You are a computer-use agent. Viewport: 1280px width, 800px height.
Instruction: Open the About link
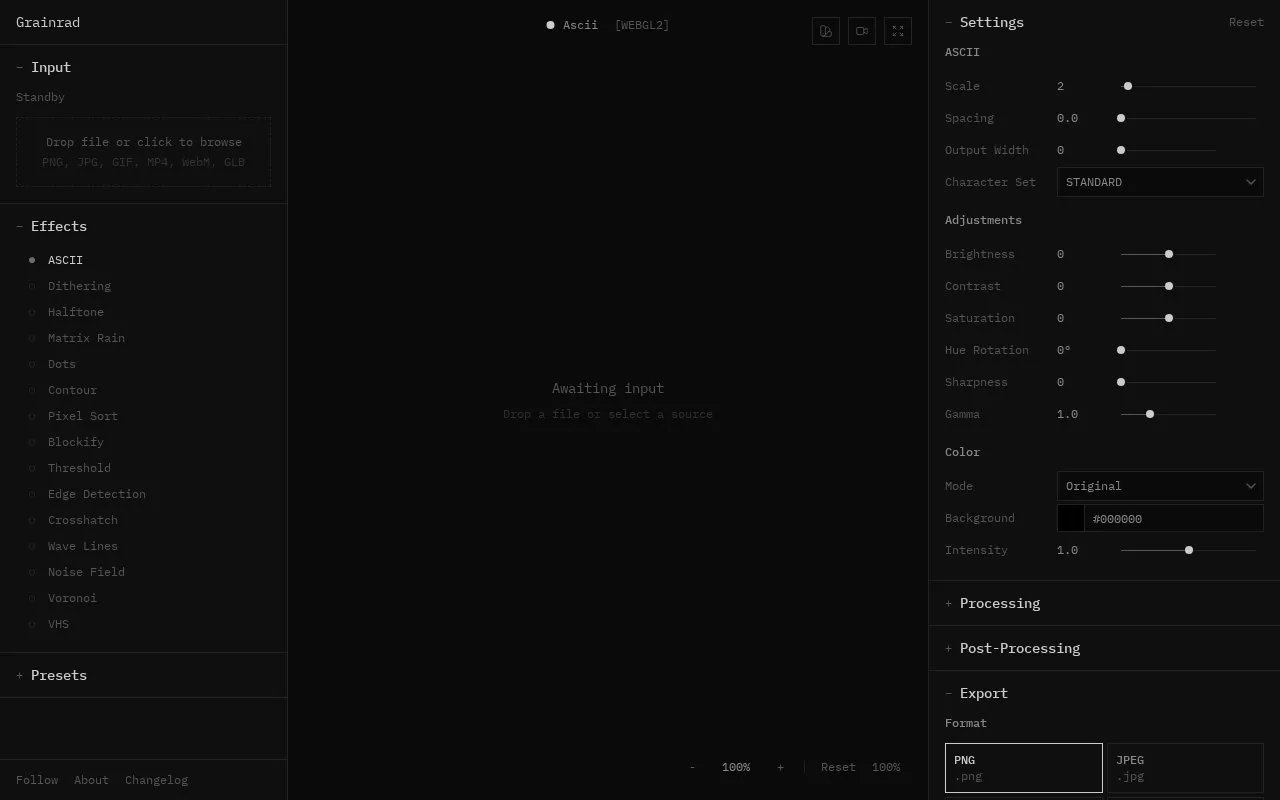pos(91,780)
